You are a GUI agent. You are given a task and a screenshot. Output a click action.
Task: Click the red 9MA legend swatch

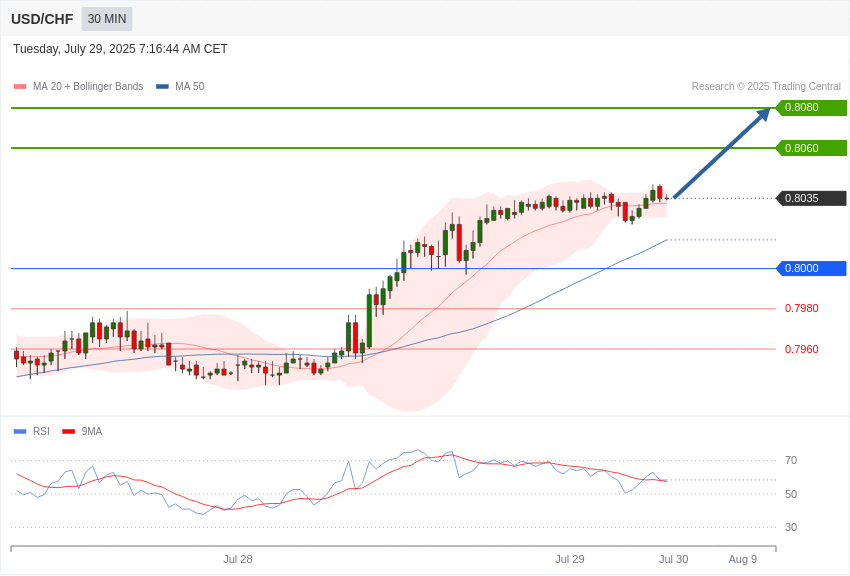coord(68,431)
